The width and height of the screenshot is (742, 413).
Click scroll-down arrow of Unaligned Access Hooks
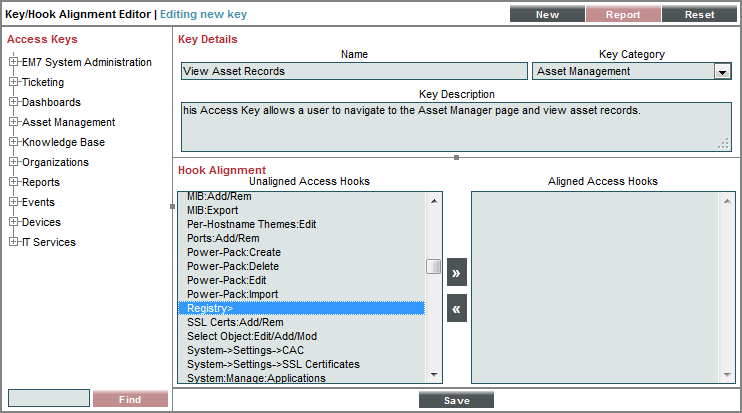(x=433, y=375)
